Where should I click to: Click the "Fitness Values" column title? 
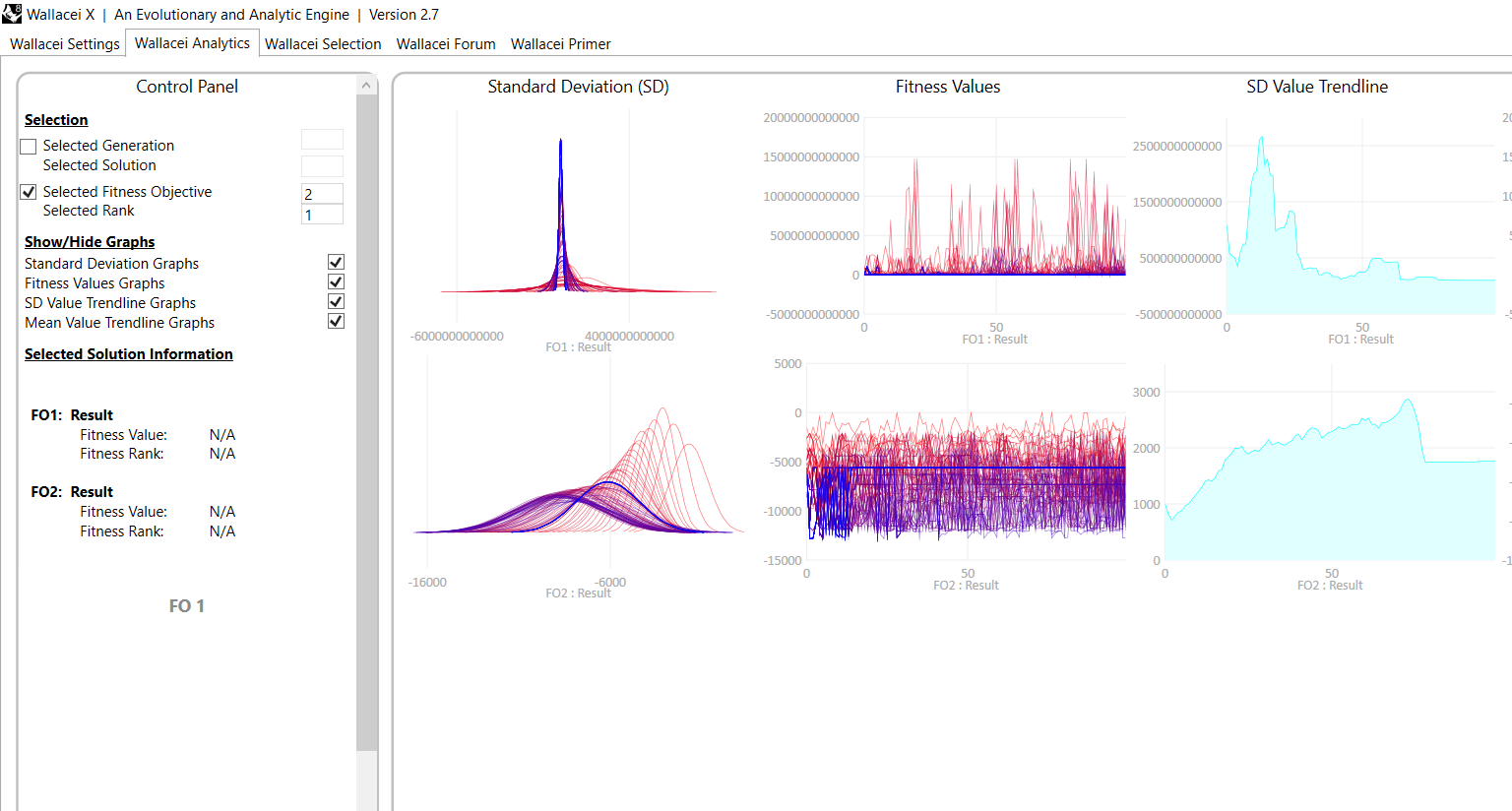tap(948, 87)
